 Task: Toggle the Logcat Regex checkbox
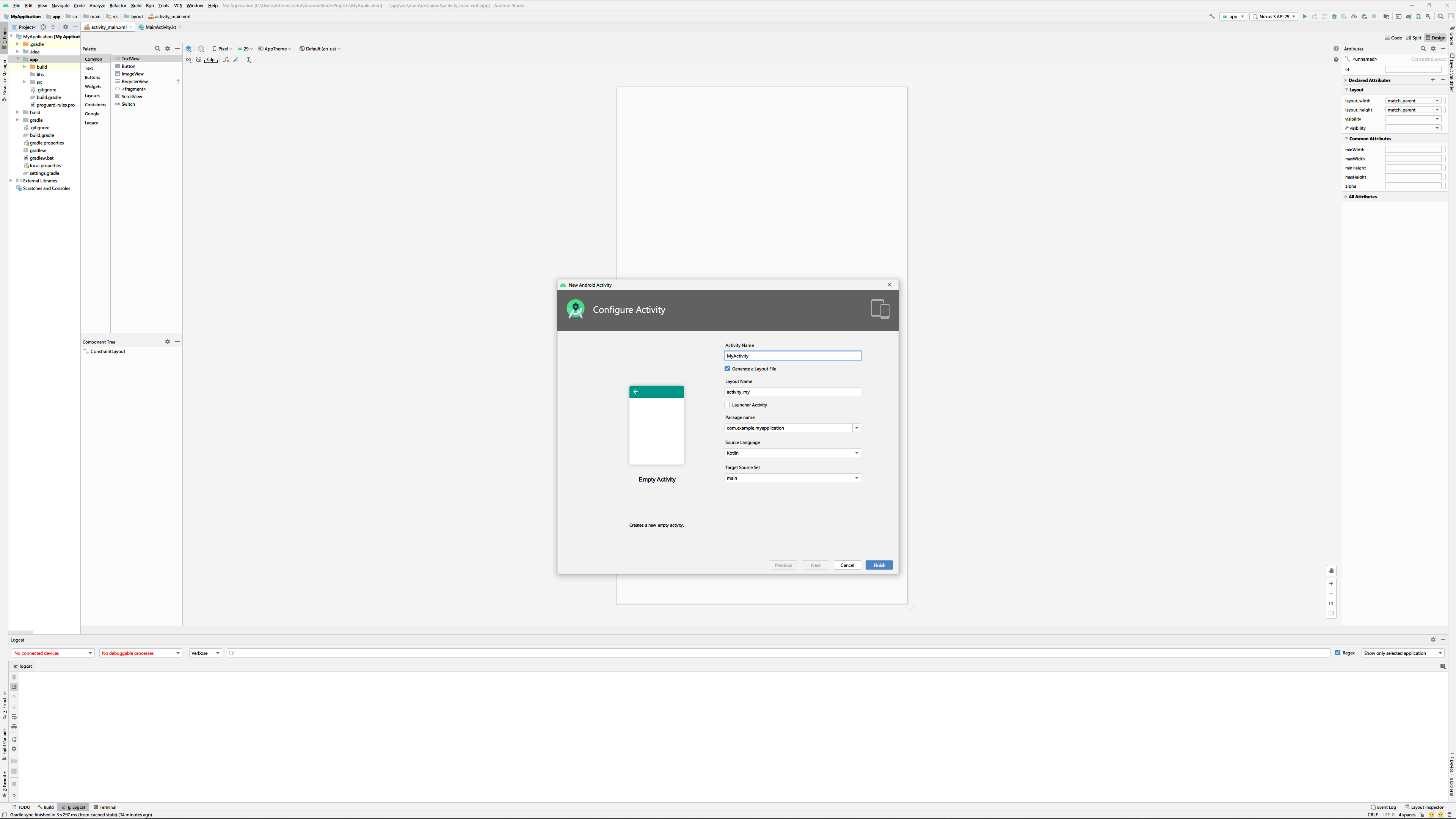(1338, 653)
